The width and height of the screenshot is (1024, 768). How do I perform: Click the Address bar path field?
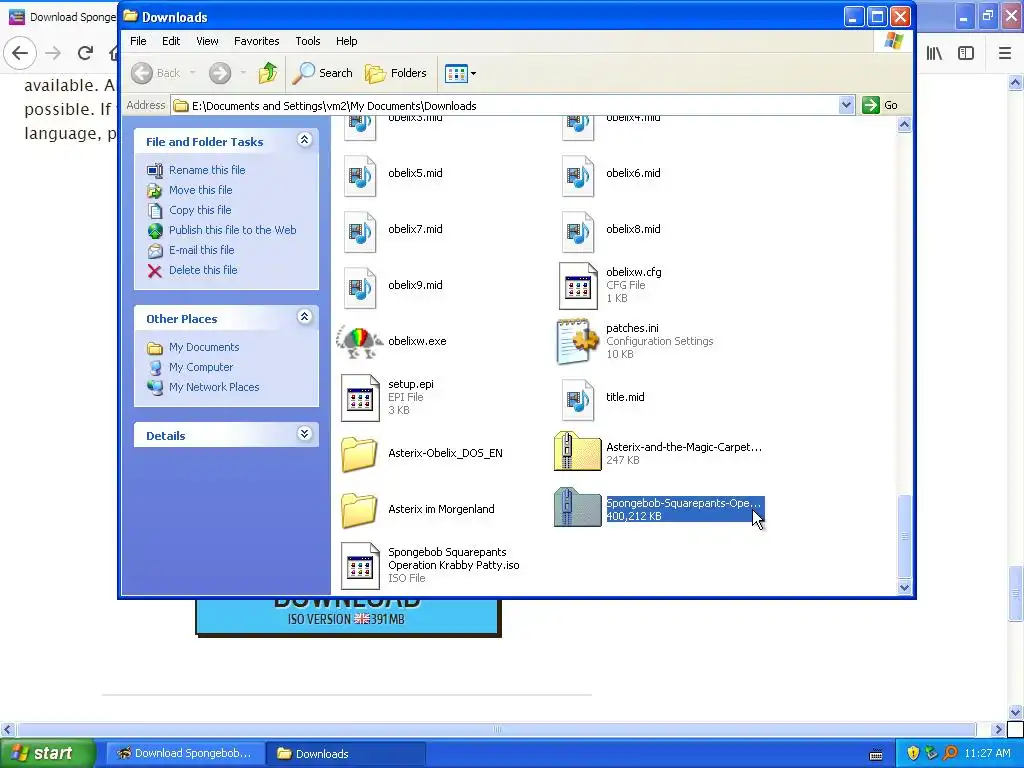(505, 105)
